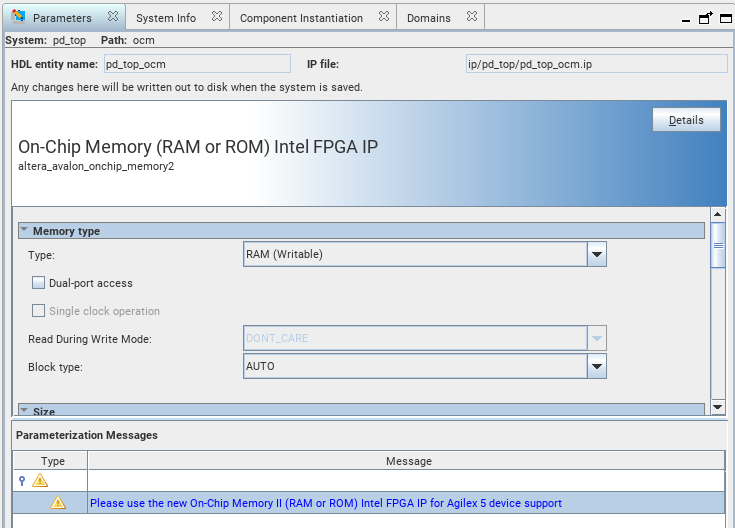Minimize the Parameters panel
Viewport: 735px width, 528px height.
(x=685, y=21)
